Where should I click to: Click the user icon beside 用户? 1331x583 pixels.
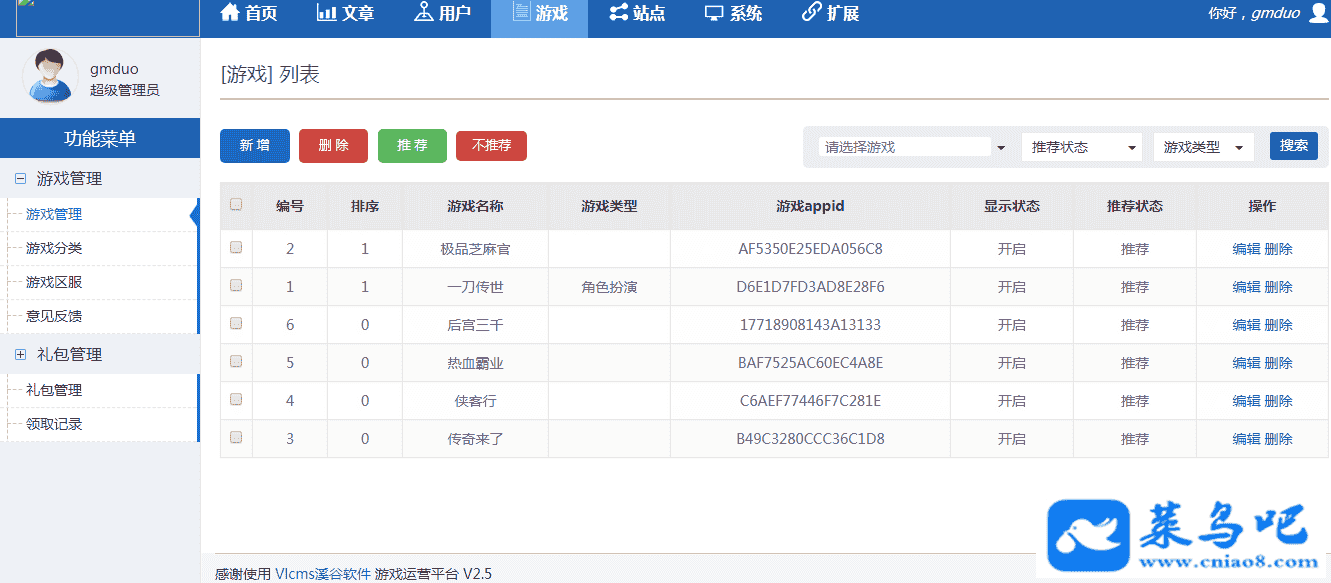423,13
